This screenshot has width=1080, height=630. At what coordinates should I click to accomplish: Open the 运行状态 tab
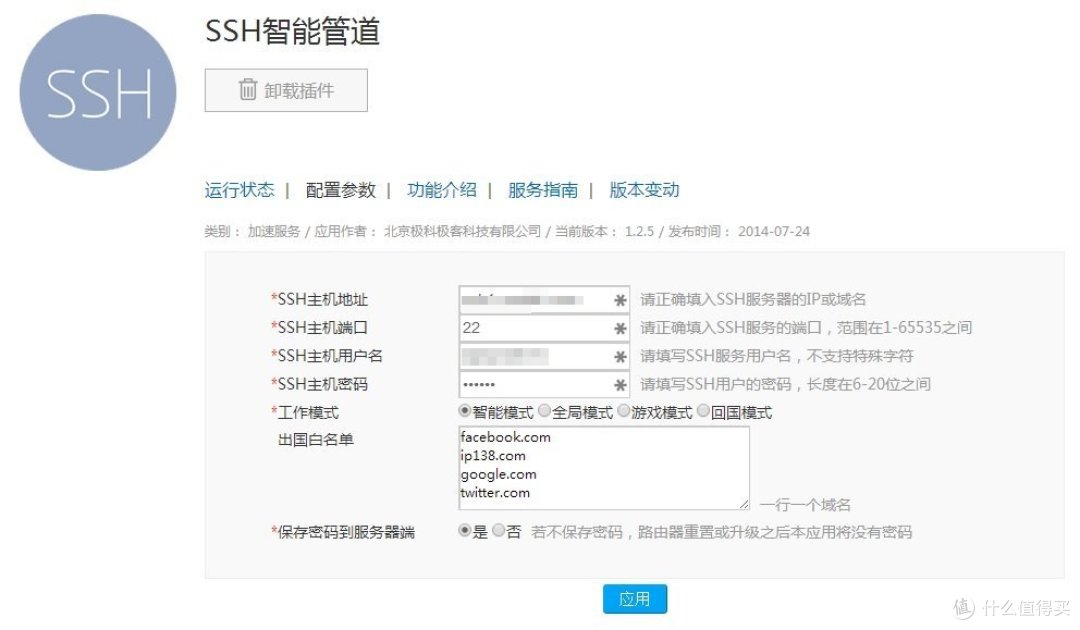[239, 190]
